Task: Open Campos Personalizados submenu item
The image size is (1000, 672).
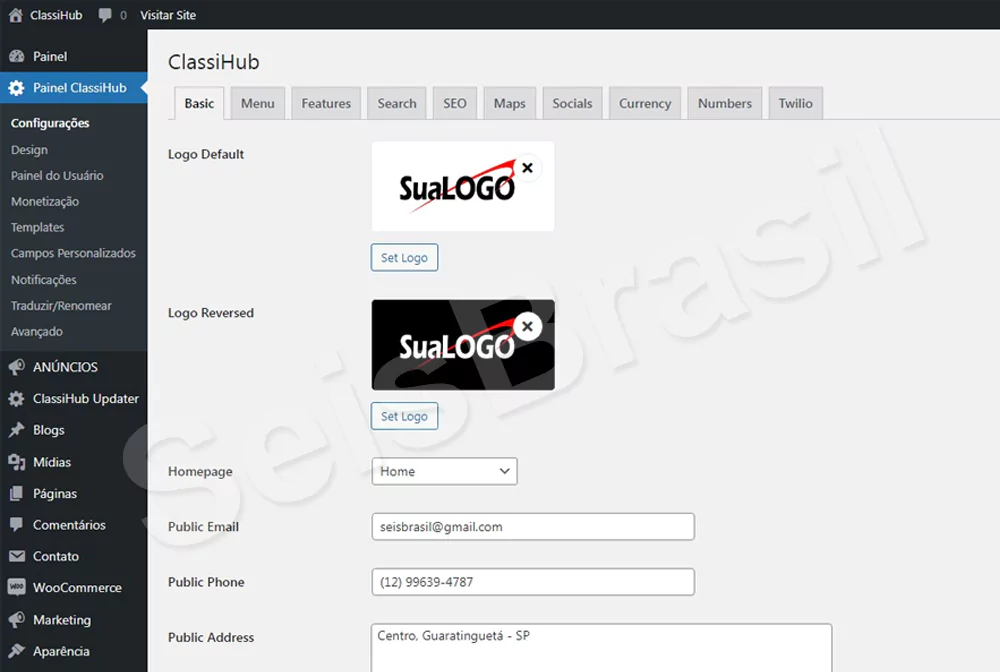Action: pyautogui.click(x=73, y=253)
